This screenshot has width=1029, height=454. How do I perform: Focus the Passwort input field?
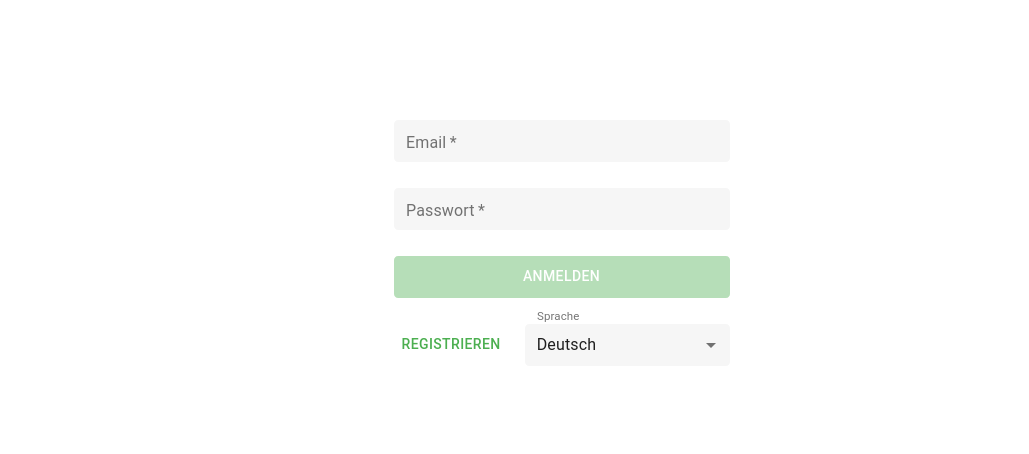coord(561,210)
